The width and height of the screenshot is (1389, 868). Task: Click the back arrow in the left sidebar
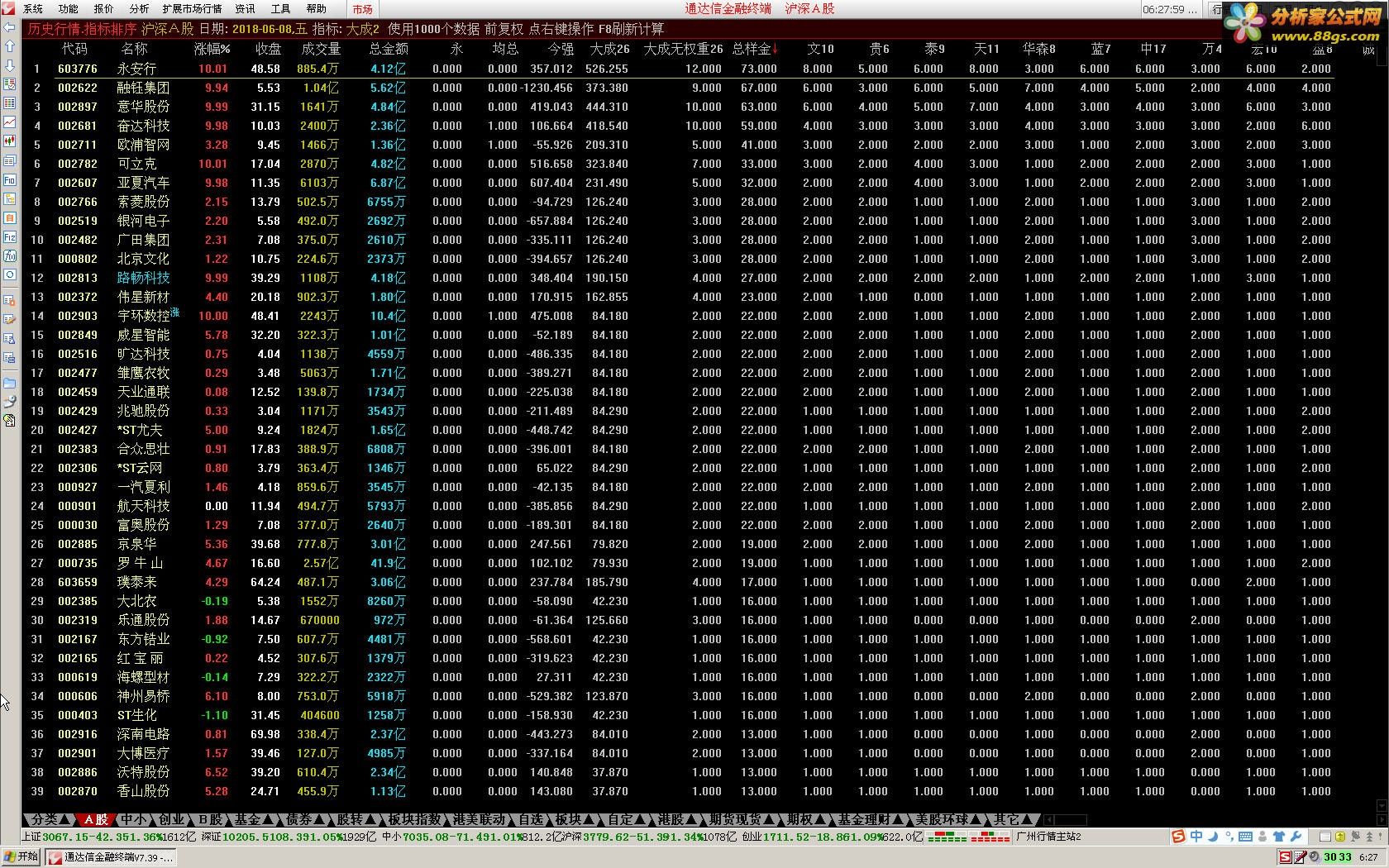(x=9, y=26)
